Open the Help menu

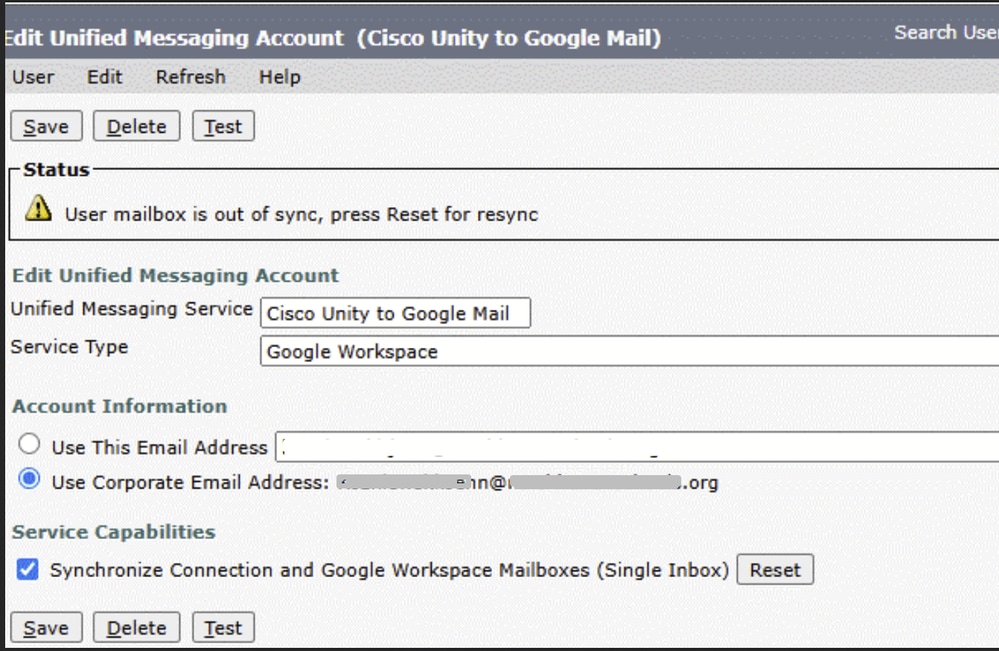click(280, 77)
